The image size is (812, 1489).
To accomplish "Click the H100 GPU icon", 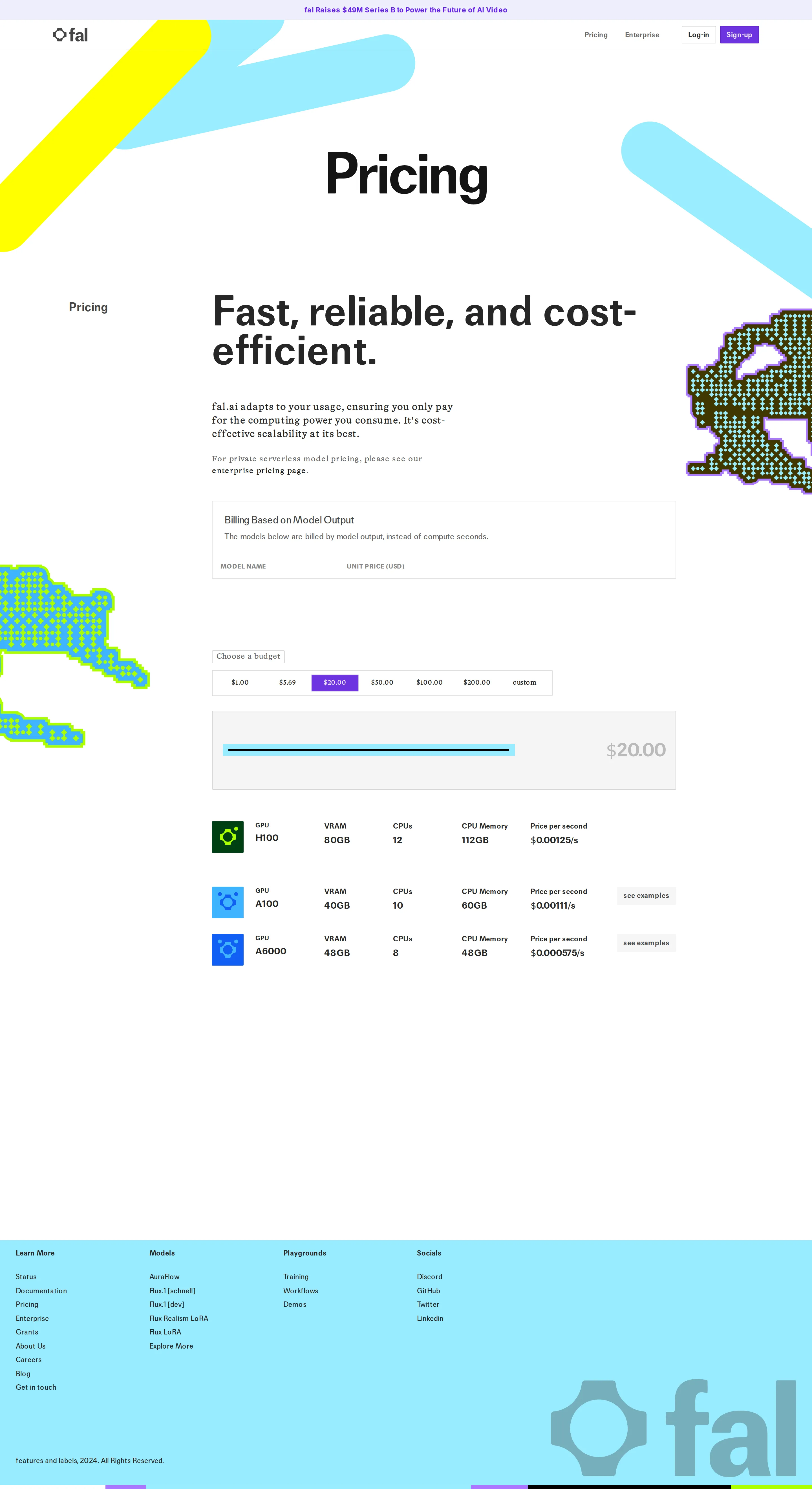I will 228,836.
